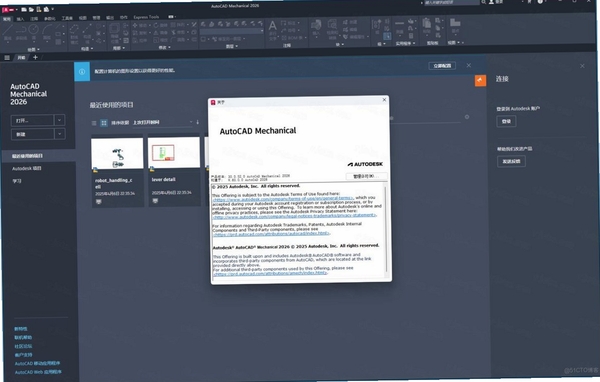600x382 pixels.
Task: Expand the Draw panel in the ribbon
Action: (x=33, y=49)
